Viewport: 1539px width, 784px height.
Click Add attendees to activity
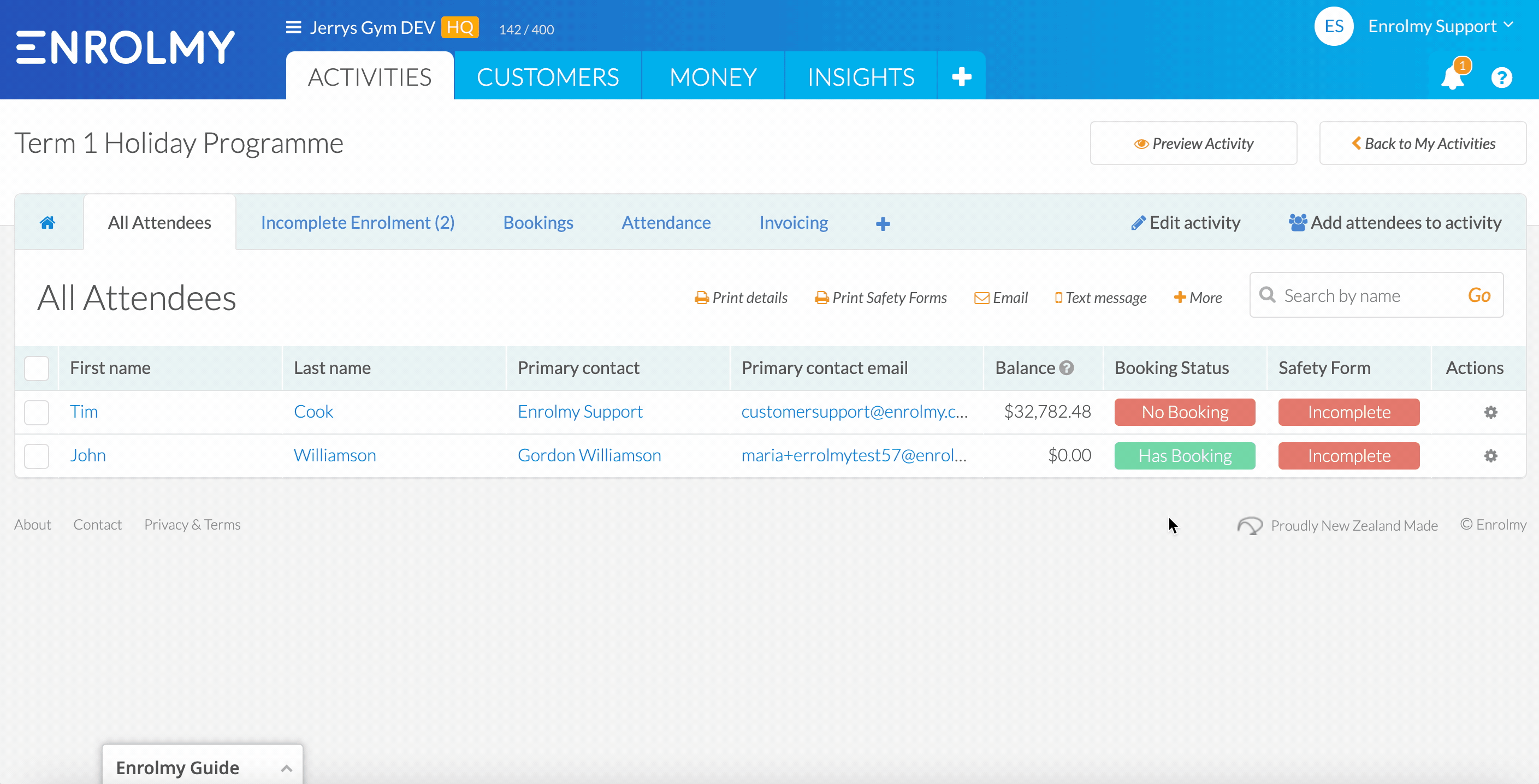(1395, 223)
